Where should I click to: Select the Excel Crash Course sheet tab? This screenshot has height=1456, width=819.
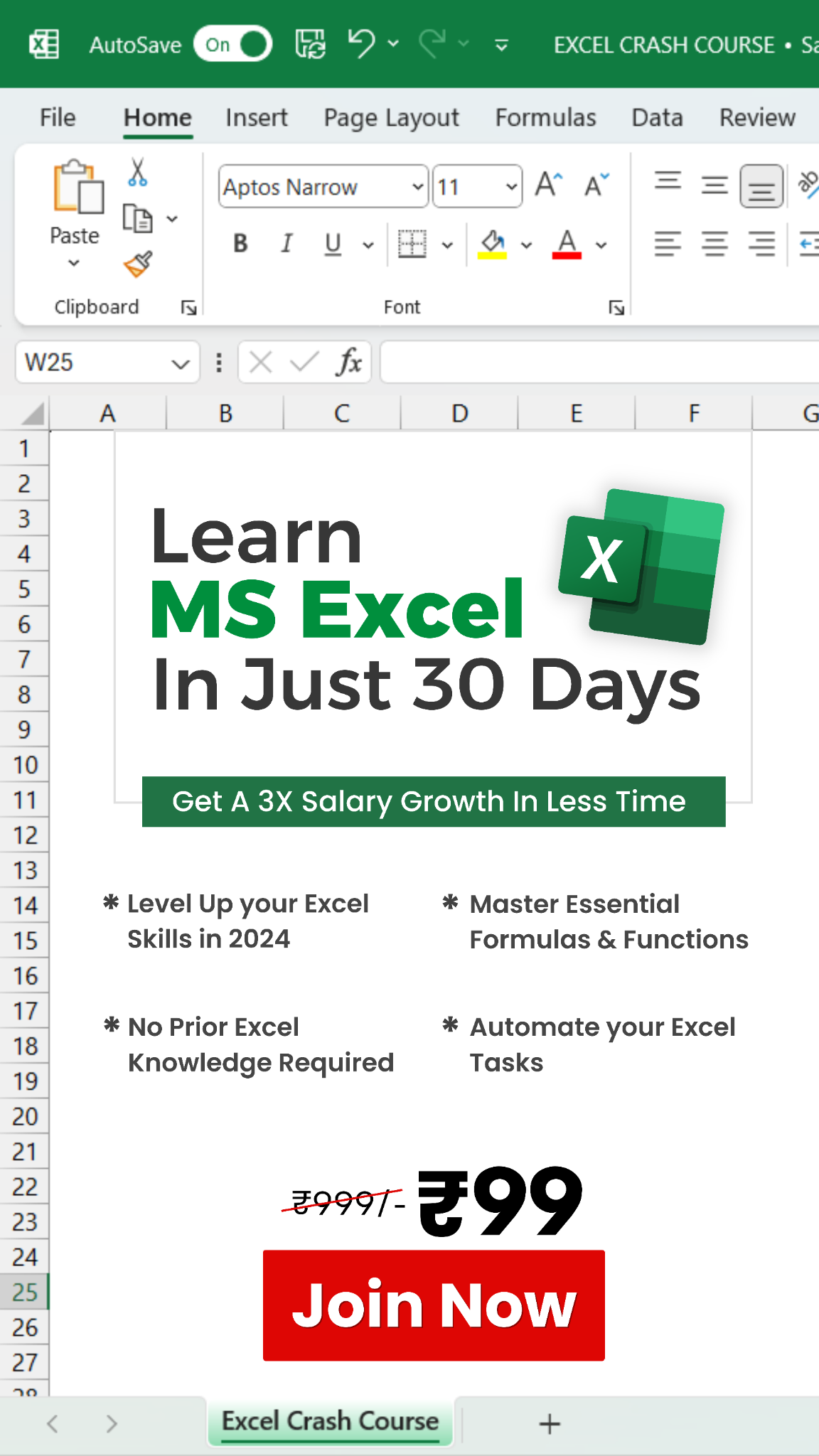point(330,1421)
